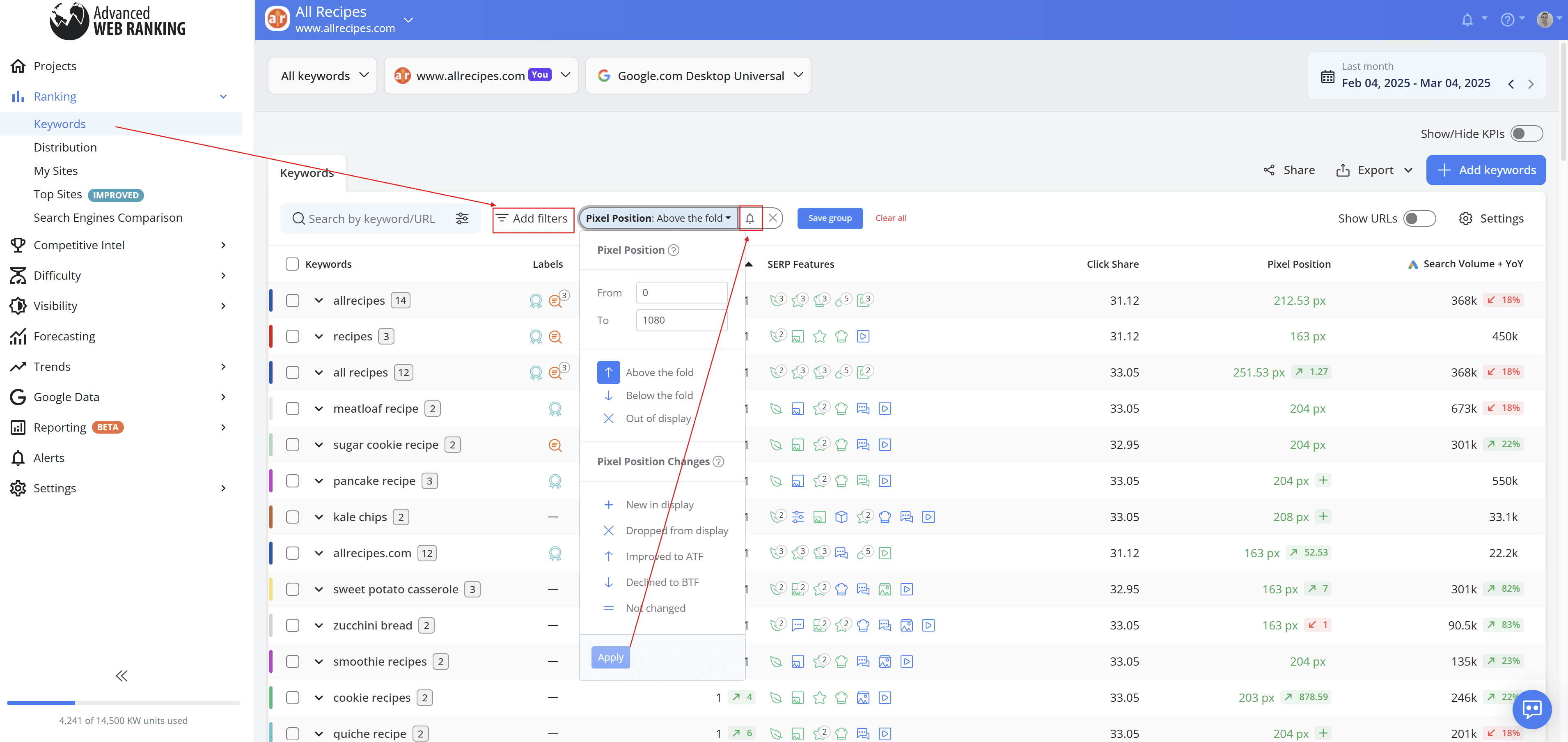This screenshot has height=742, width=1568.
Task: Click the sort arrow next to SERP Features column
Action: click(x=749, y=264)
